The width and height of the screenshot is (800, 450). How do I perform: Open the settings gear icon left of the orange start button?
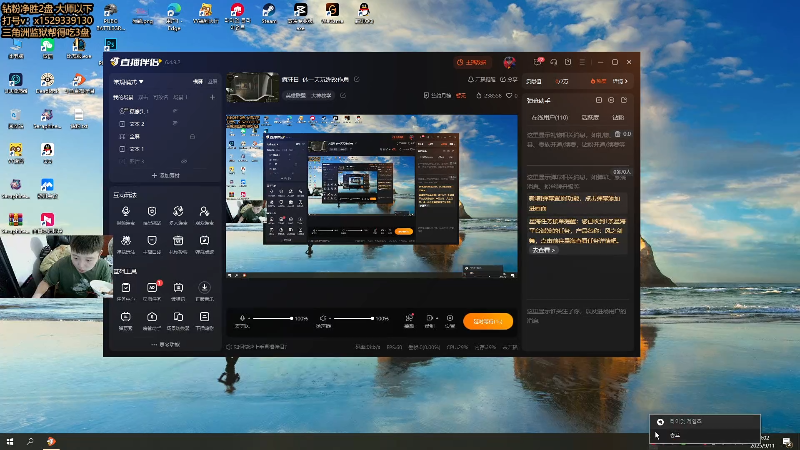pos(449,318)
